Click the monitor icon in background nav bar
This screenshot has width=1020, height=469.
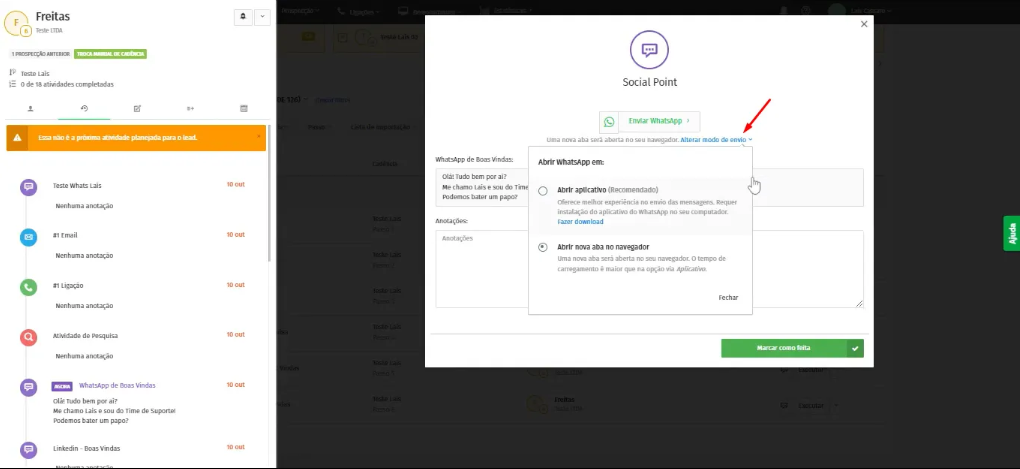[403, 11]
